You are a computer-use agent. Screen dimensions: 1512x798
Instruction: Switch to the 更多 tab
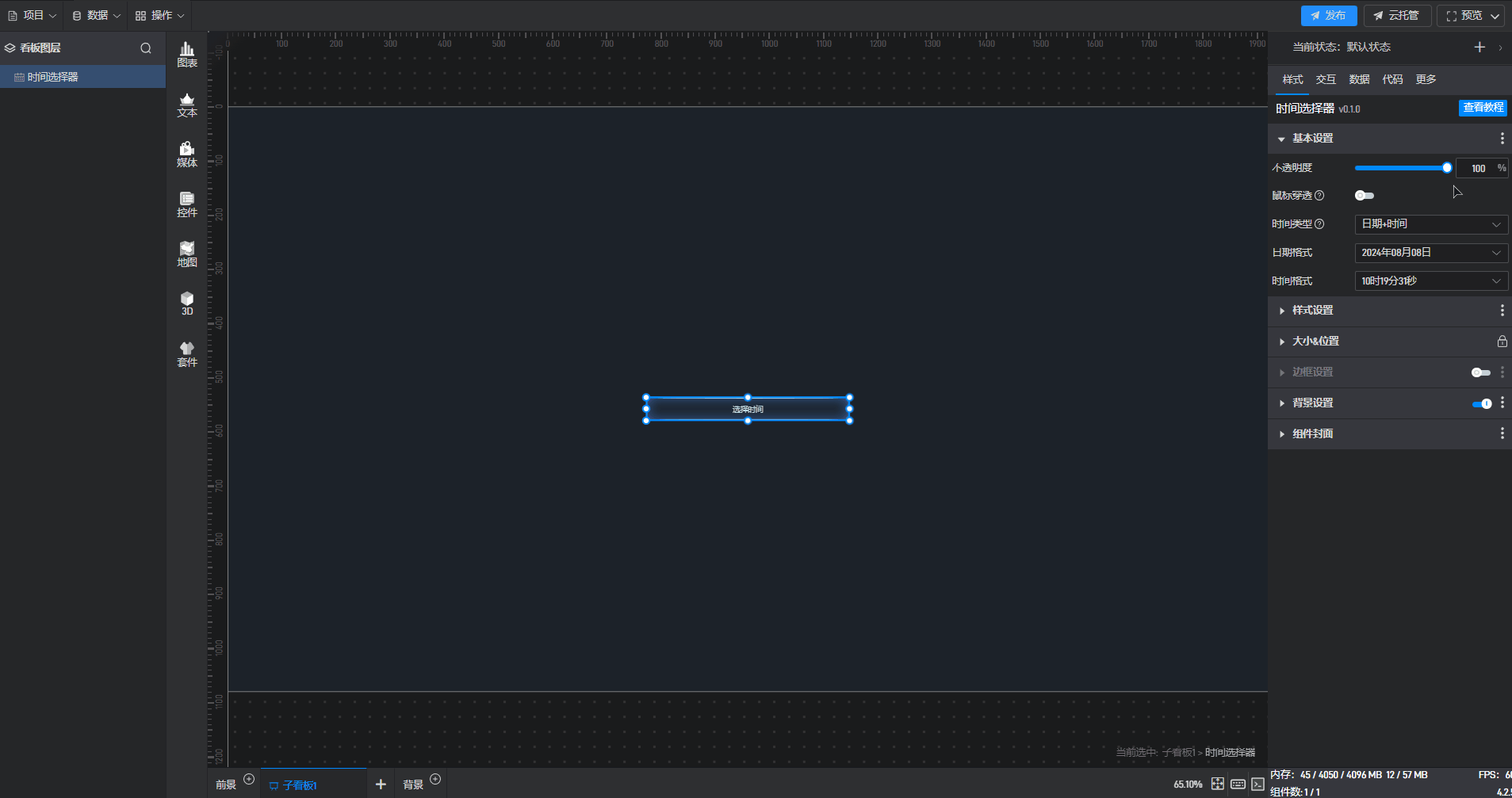pyautogui.click(x=1426, y=79)
